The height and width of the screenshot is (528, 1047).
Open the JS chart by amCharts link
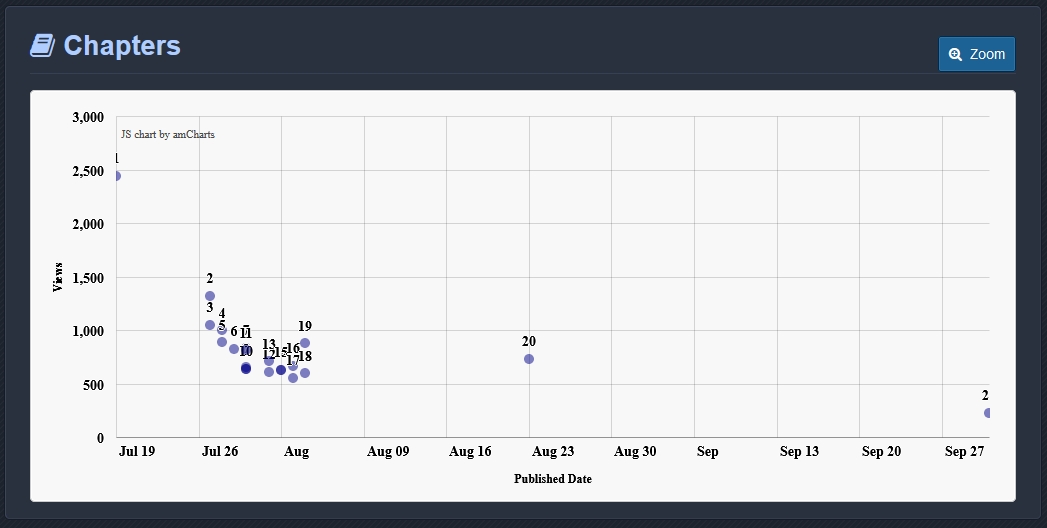[167, 134]
